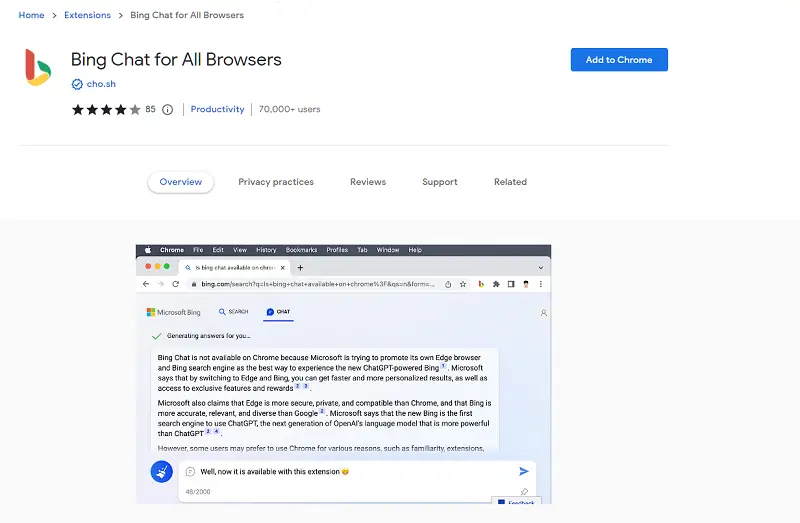
Task: Click the '48/2000' character counter
Action: 198,492
